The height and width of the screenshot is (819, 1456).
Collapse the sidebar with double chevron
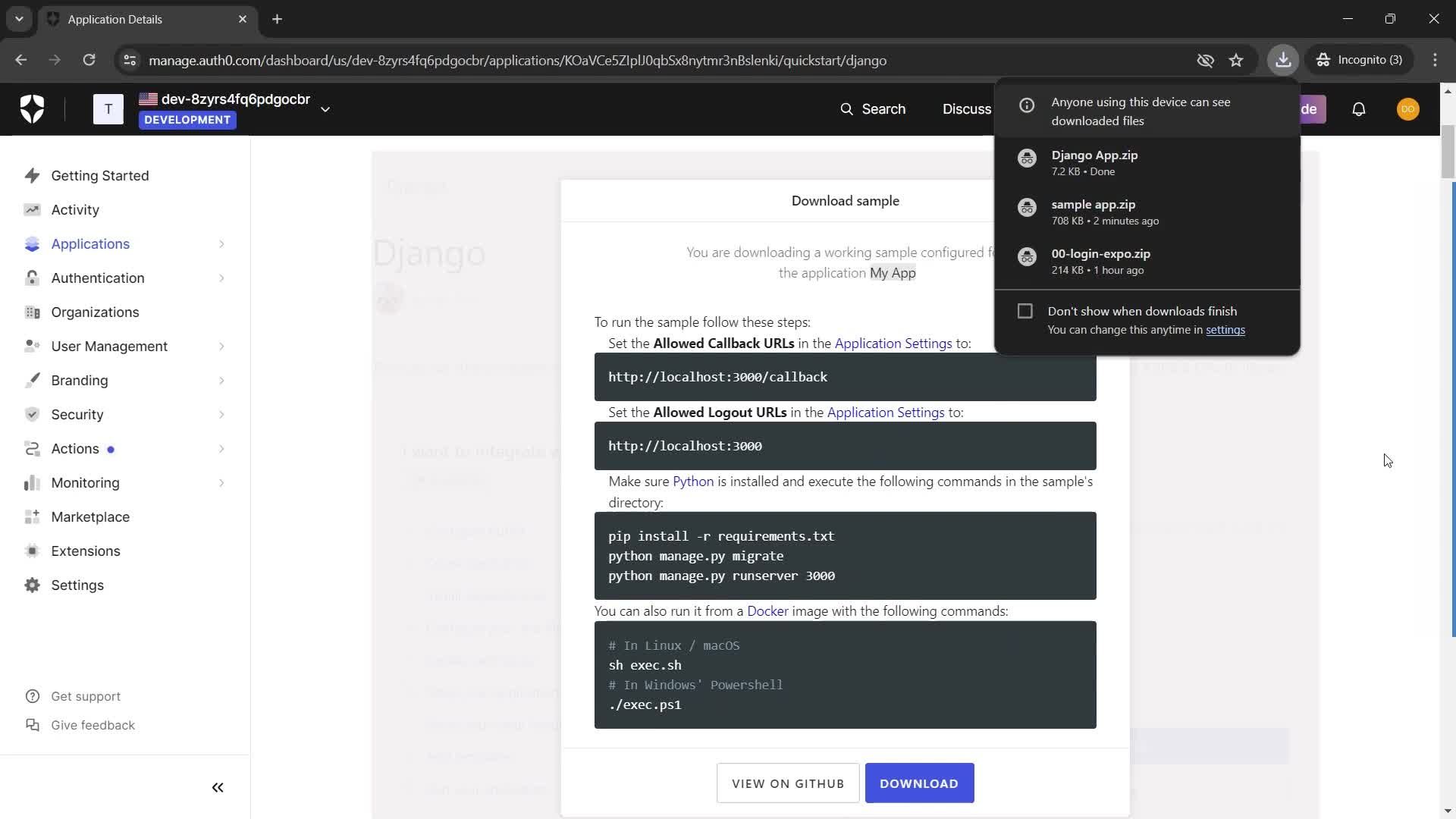(x=218, y=788)
